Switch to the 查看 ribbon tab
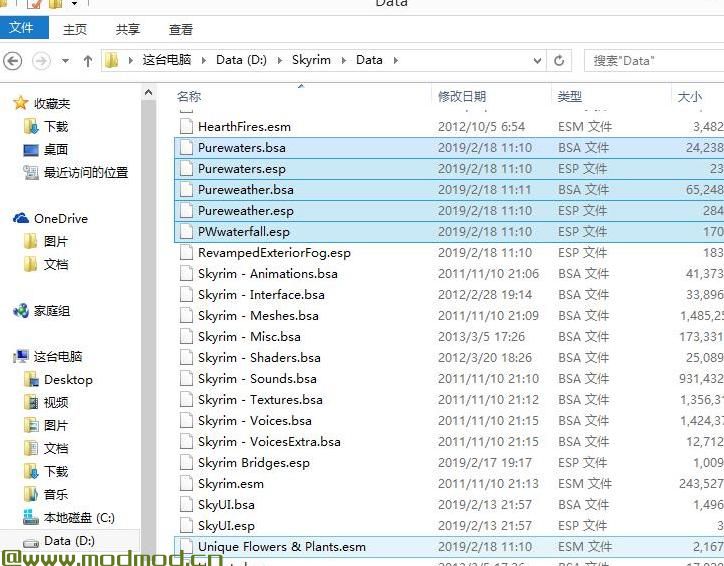The image size is (724, 566). click(181, 30)
